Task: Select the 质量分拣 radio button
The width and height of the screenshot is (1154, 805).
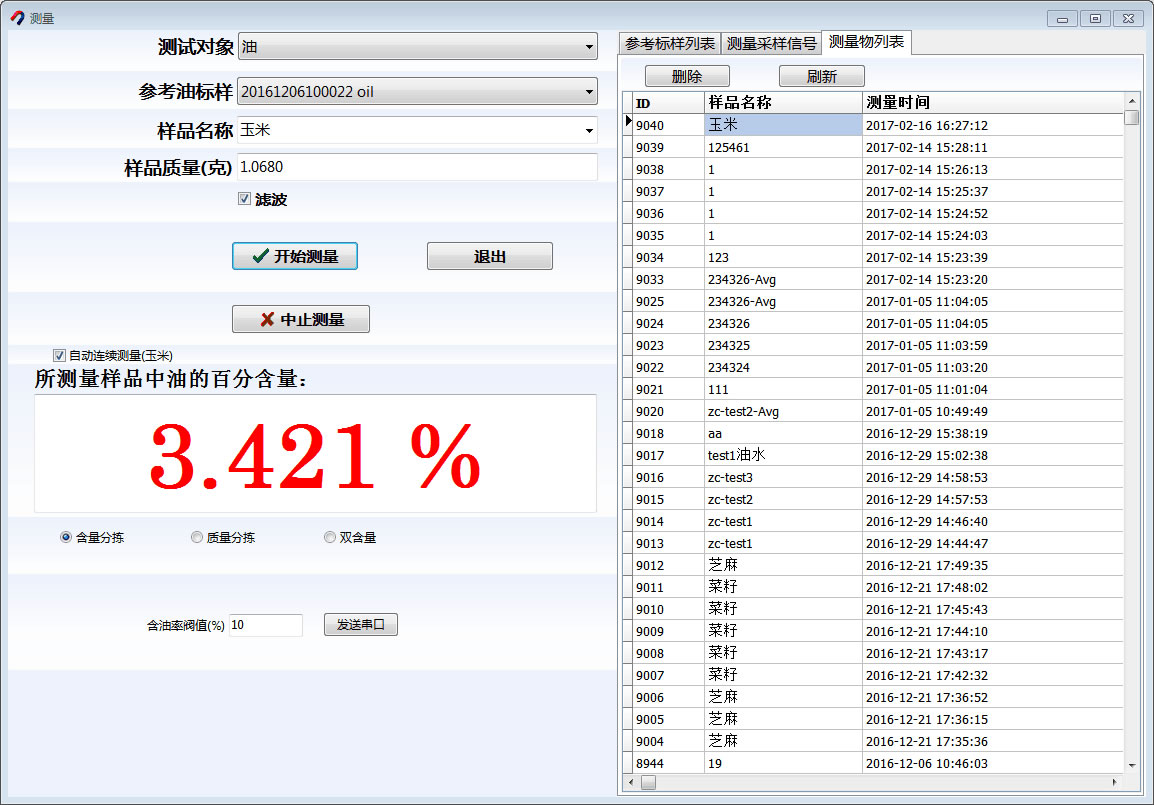Action: click(197, 537)
